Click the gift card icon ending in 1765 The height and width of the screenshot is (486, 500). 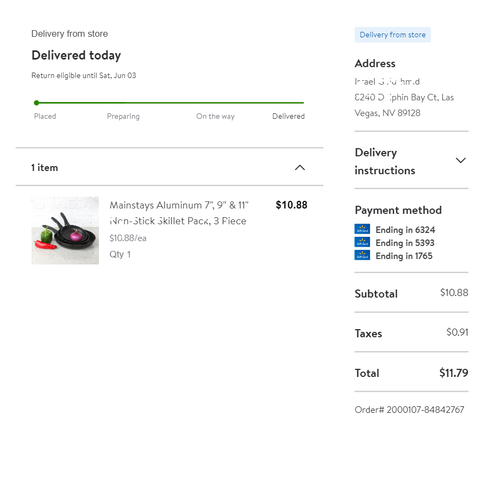pyautogui.click(x=362, y=255)
